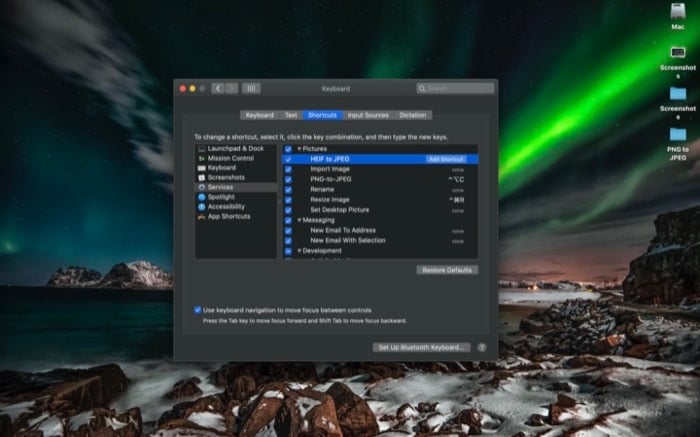Click the 'none' shortcut for Import Image

click(458, 170)
